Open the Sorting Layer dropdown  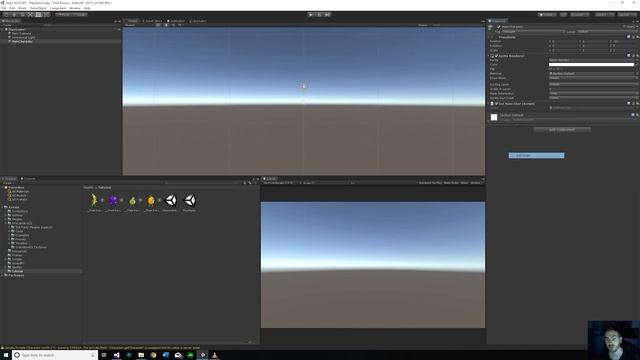593,84
